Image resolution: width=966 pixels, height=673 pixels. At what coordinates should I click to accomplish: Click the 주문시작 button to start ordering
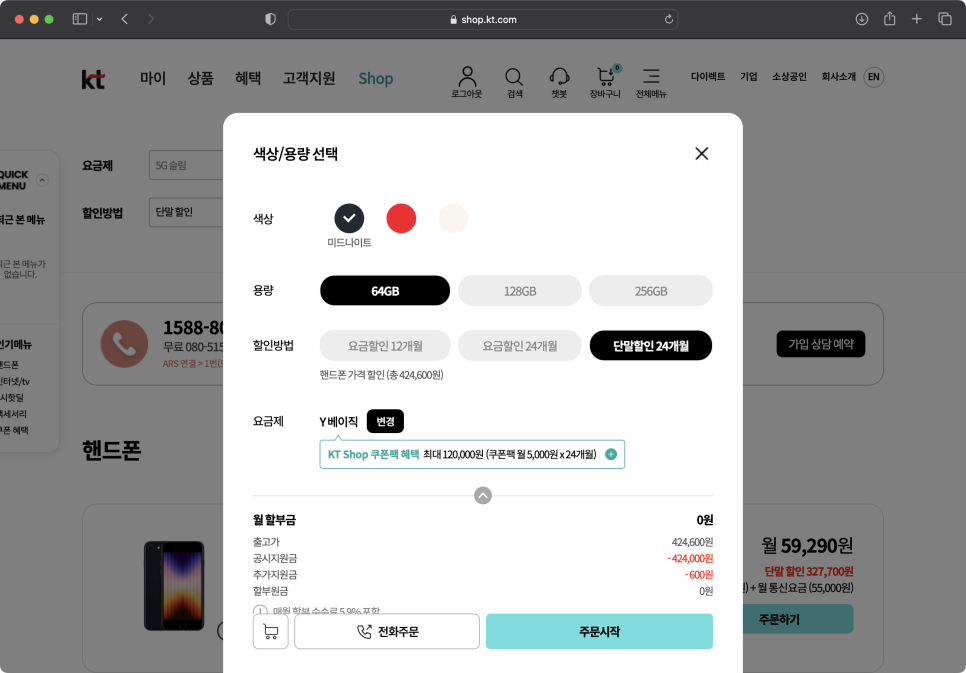coord(598,631)
